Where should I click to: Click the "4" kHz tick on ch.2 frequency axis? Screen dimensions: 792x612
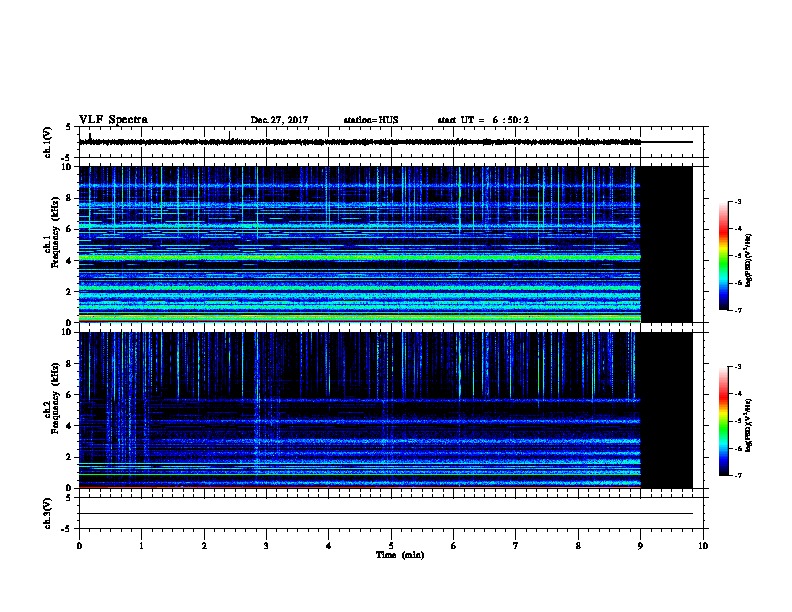click(69, 426)
